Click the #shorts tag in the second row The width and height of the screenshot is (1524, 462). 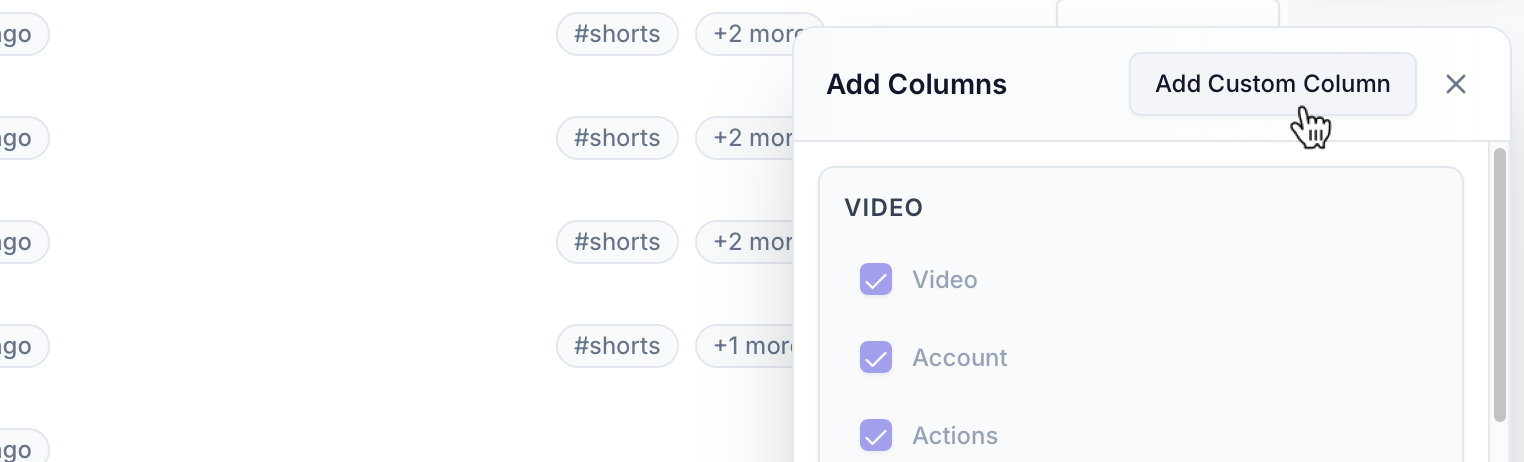[x=617, y=138]
